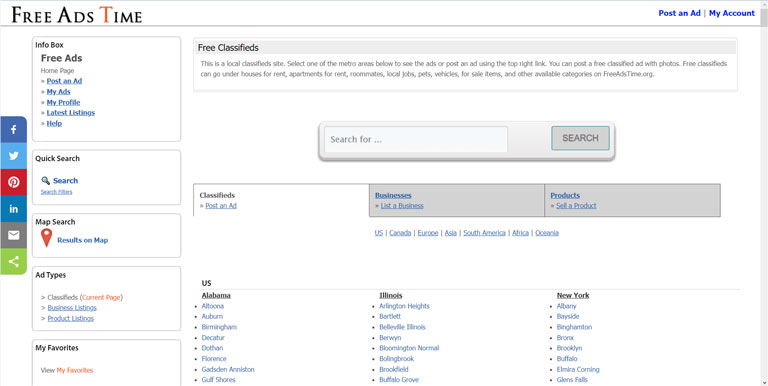Open My Profile link
768x386 pixels.
(63, 102)
